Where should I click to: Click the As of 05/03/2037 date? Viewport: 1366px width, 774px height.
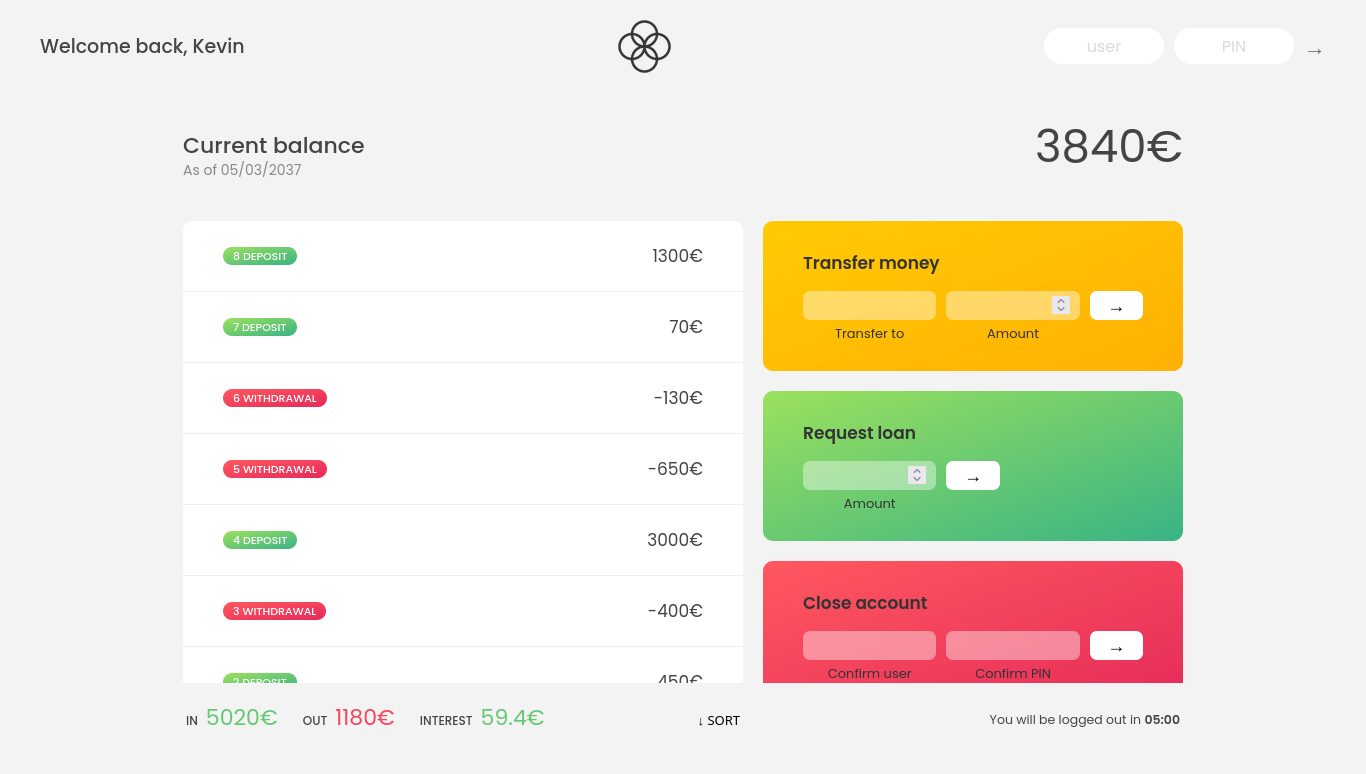[242, 170]
